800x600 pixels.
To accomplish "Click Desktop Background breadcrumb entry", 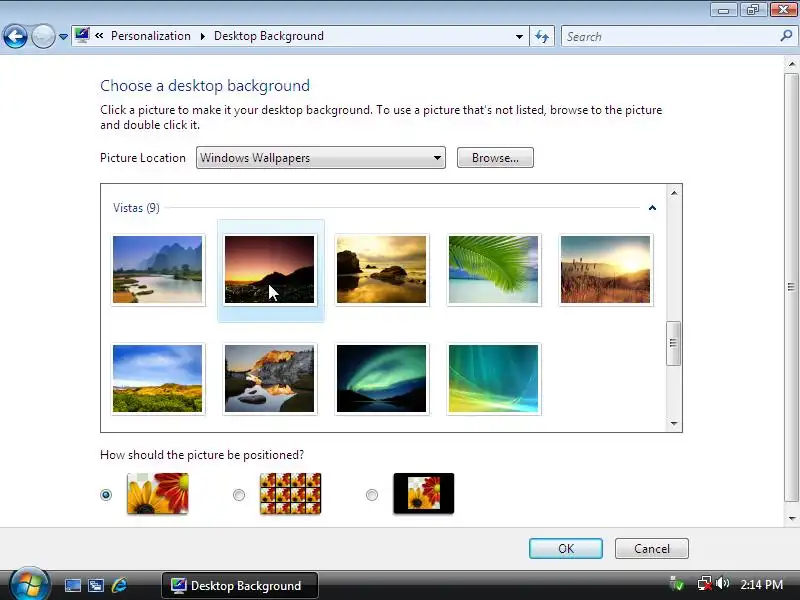I will pos(268,36).
